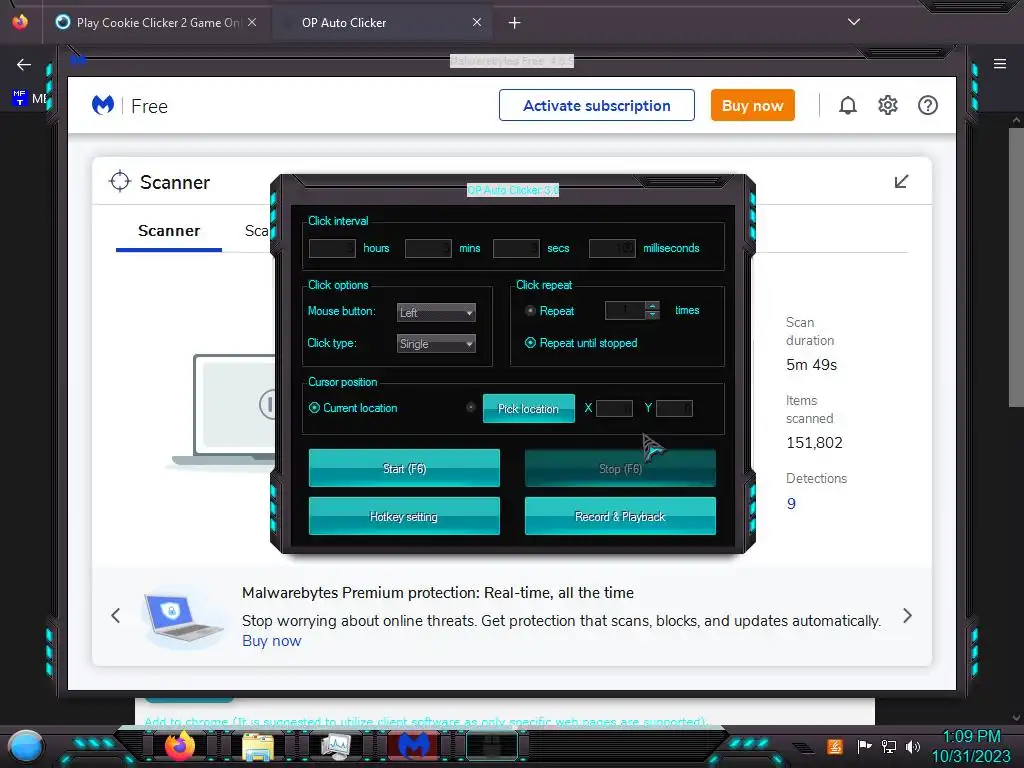Decrease repeat count with down arrow
This screenshot has height=768, width=1024.
pos(652,315)
